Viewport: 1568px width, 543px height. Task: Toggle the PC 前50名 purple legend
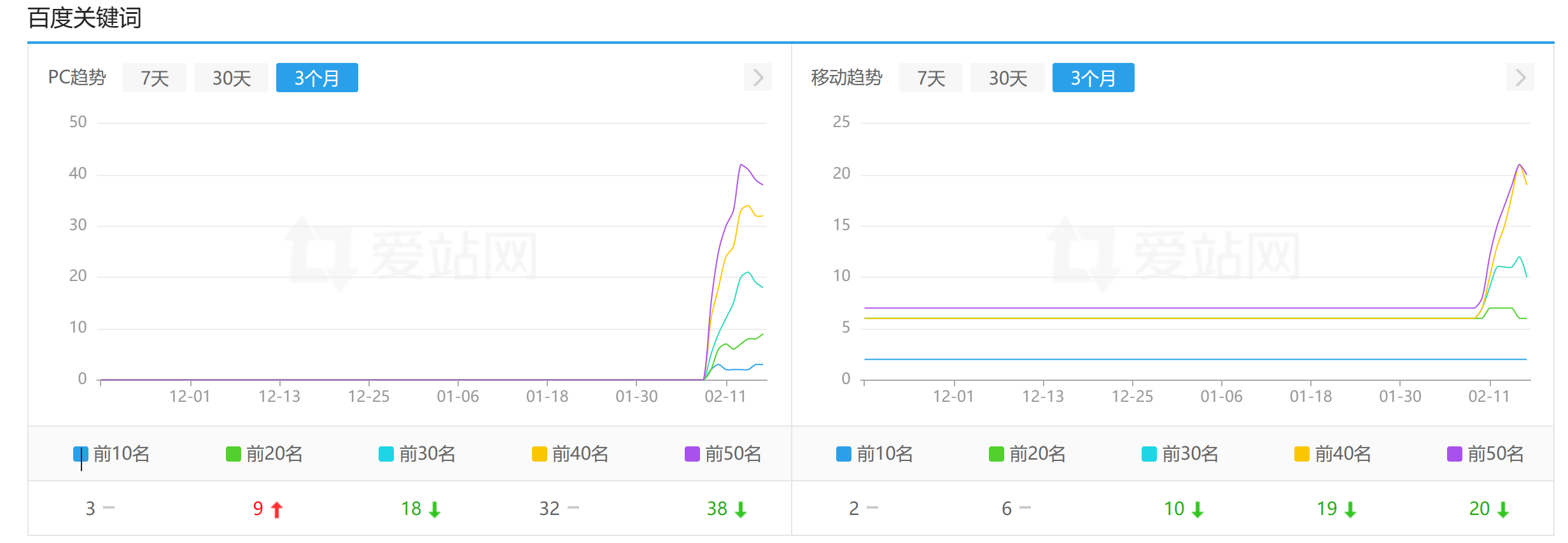point(723,454)
